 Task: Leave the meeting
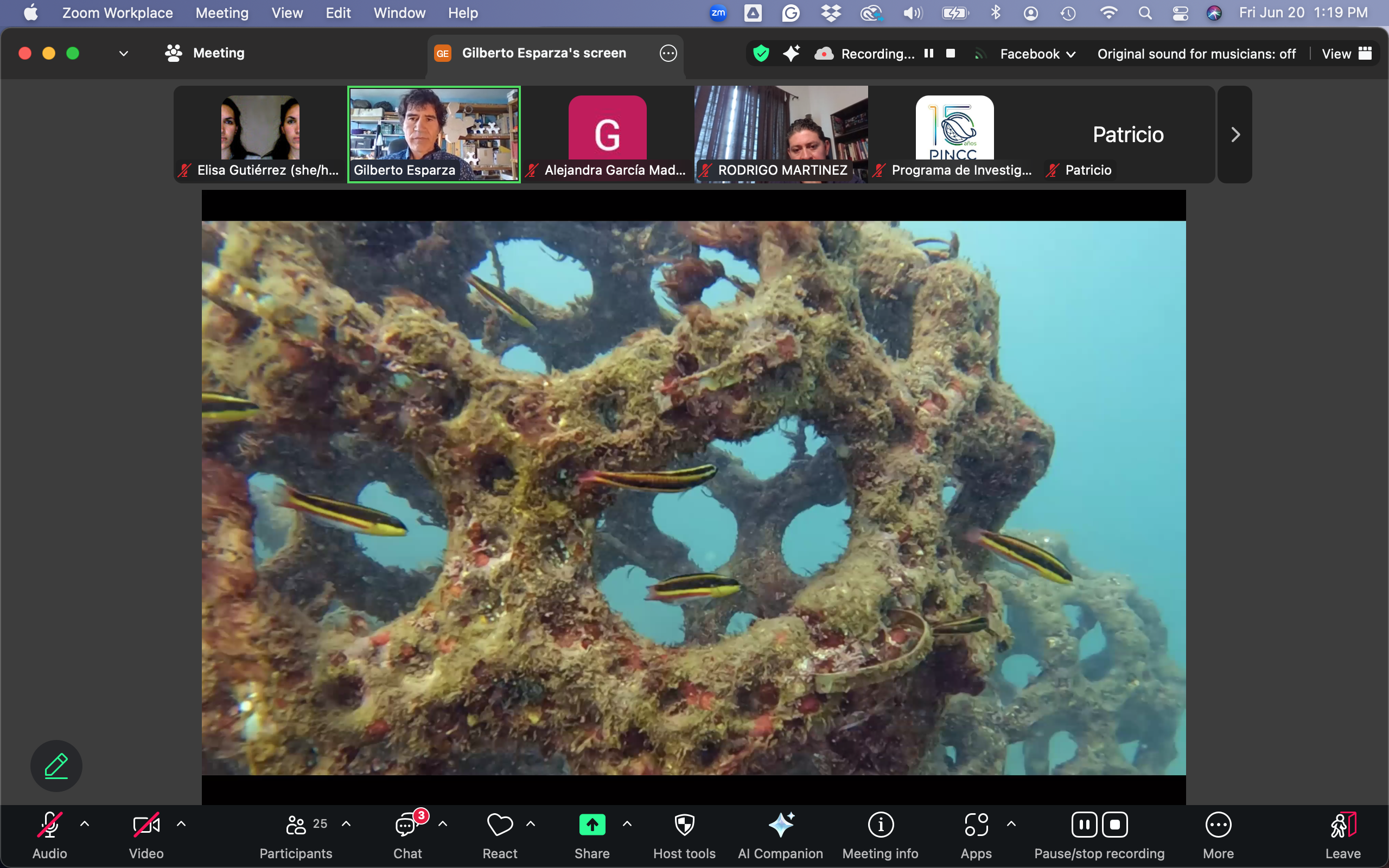coord(1342,835)
